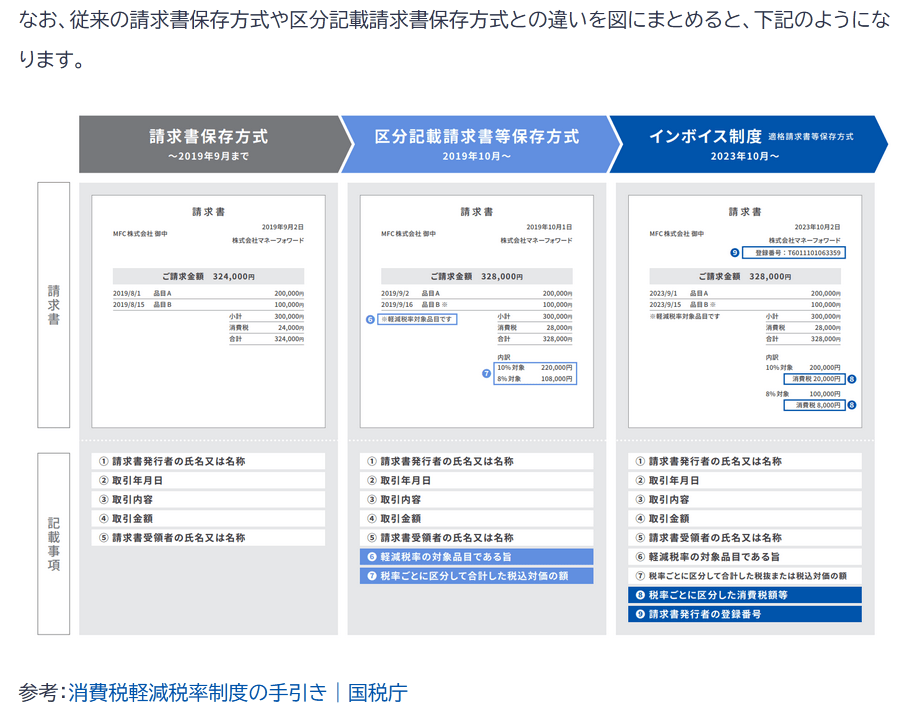Click badge 7 beside 10%対象 breakdown box
Viewport: 914px width, 712px height.
487,373
